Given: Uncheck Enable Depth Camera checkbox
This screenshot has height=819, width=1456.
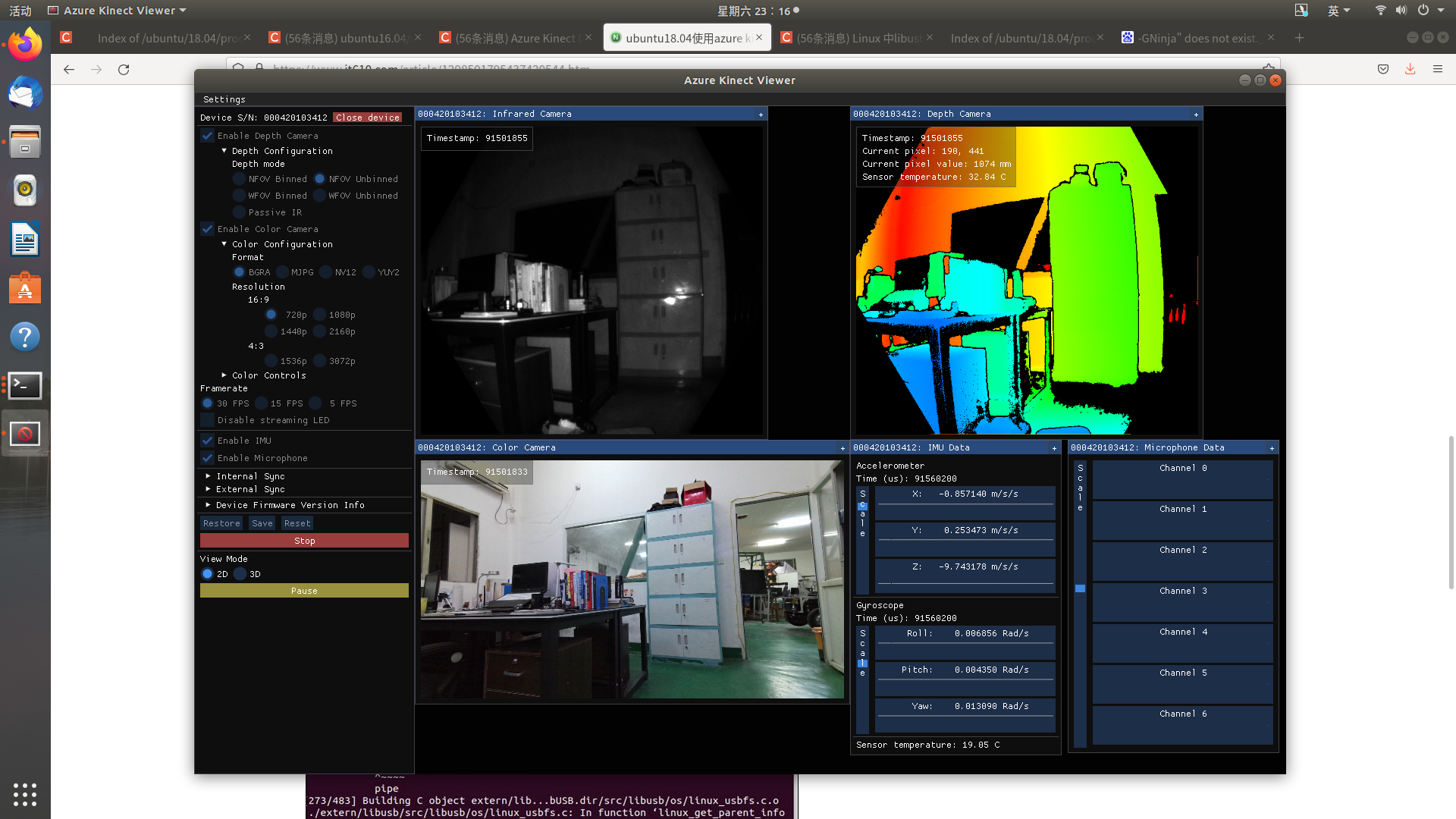Looking at the screenshot, I should click(x=207, y=136).
